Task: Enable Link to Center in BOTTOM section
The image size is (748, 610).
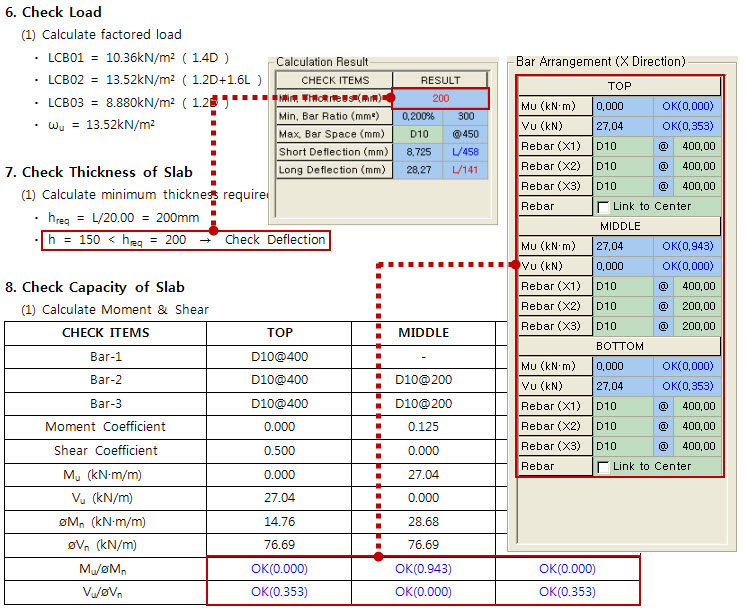Action: [x=603, y=467]
